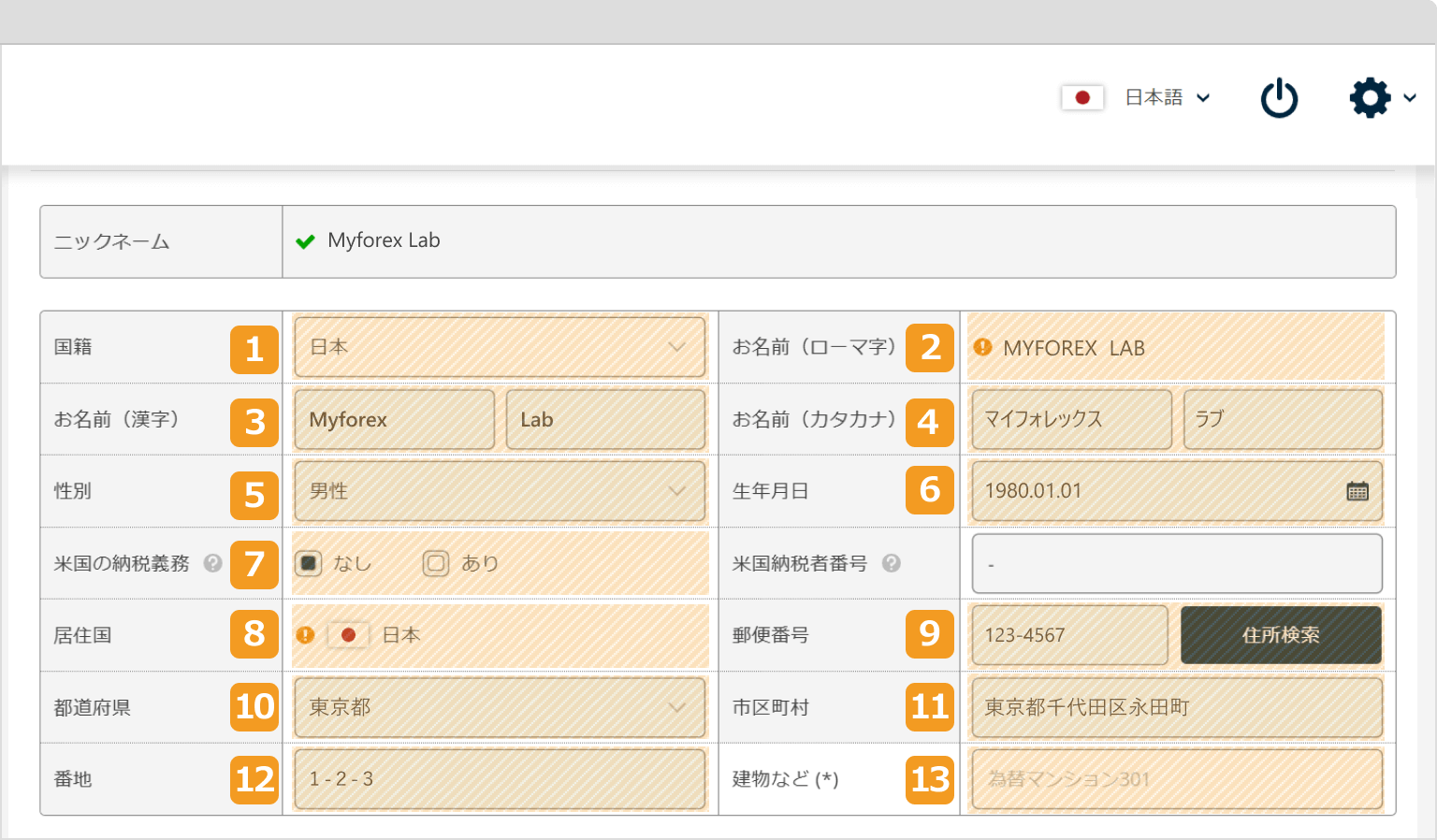Open the calendar icon in birthdate field
The width and height of the screenshot is (1437, 840).
coord(1357,491)
